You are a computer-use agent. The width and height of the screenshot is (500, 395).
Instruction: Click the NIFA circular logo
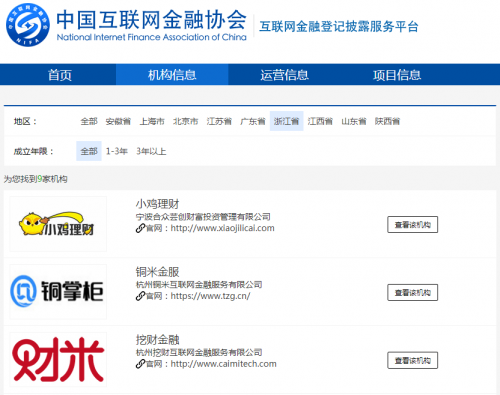point(28,25)
